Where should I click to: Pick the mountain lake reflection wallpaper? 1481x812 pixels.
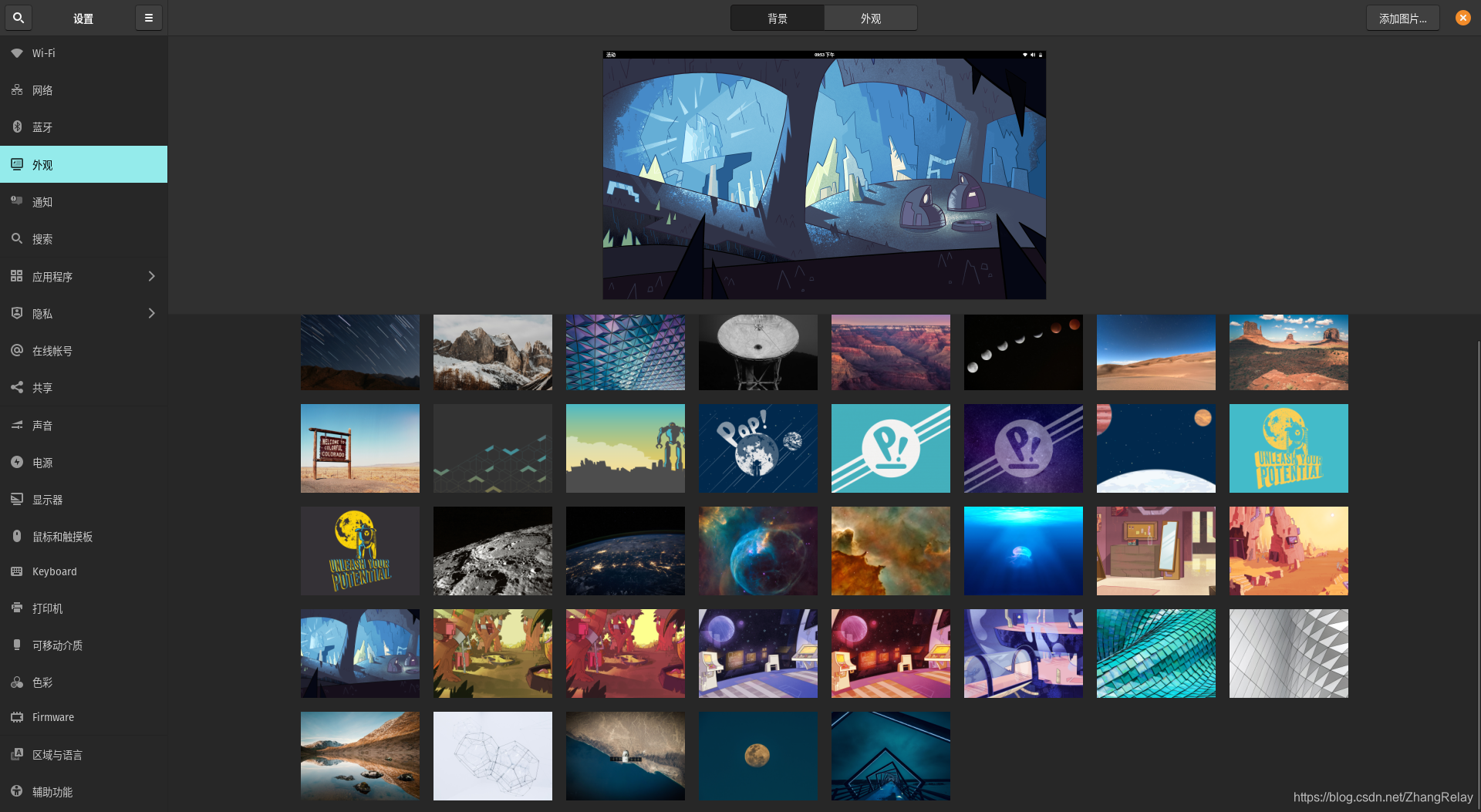(x=360, y=756)
